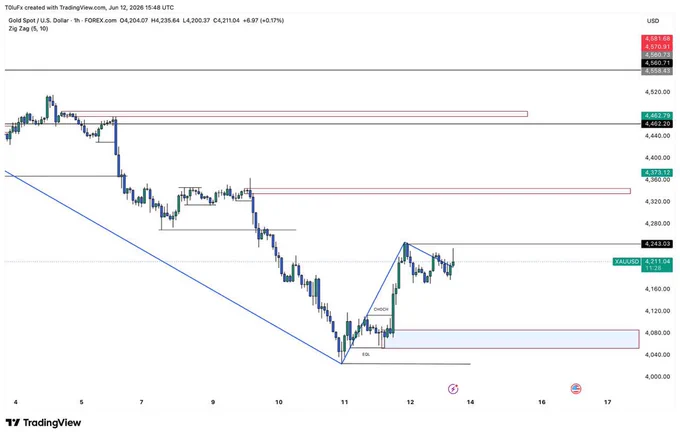Click date label 14 on time axis
This screenshot has height=437, width=680.
471,402
